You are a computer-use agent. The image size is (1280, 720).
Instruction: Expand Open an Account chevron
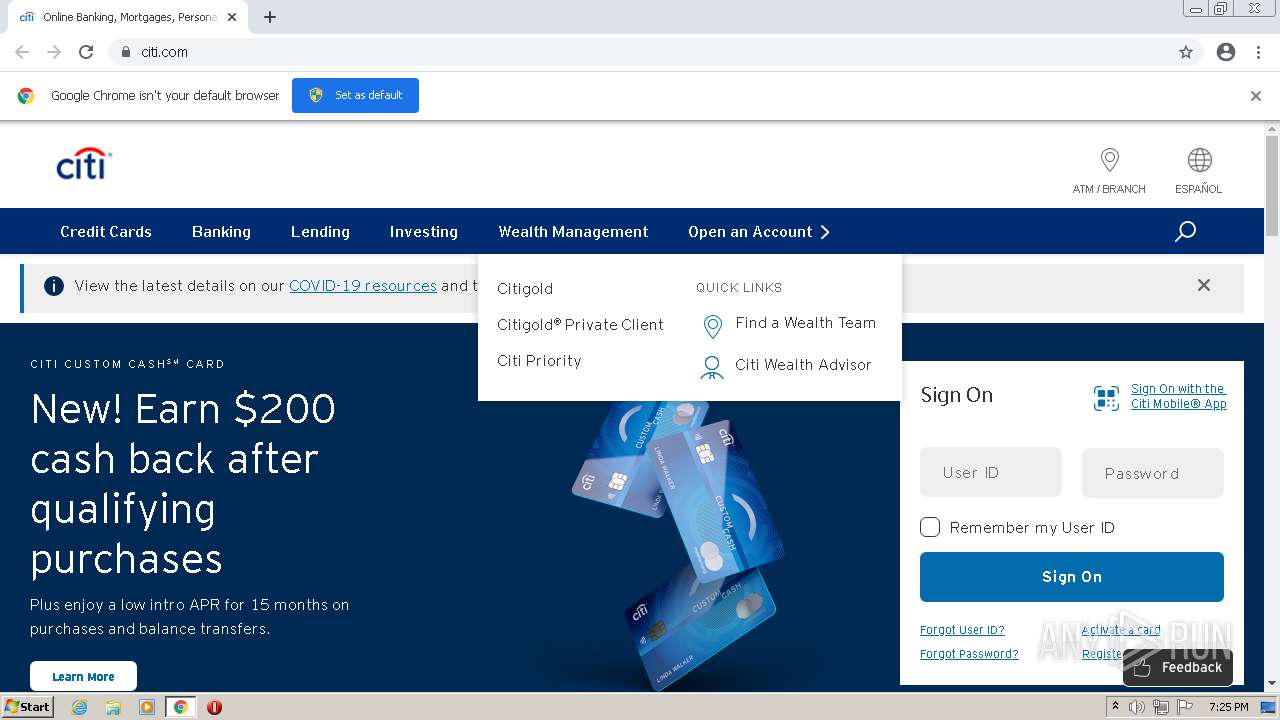click(x=825, y=232)
